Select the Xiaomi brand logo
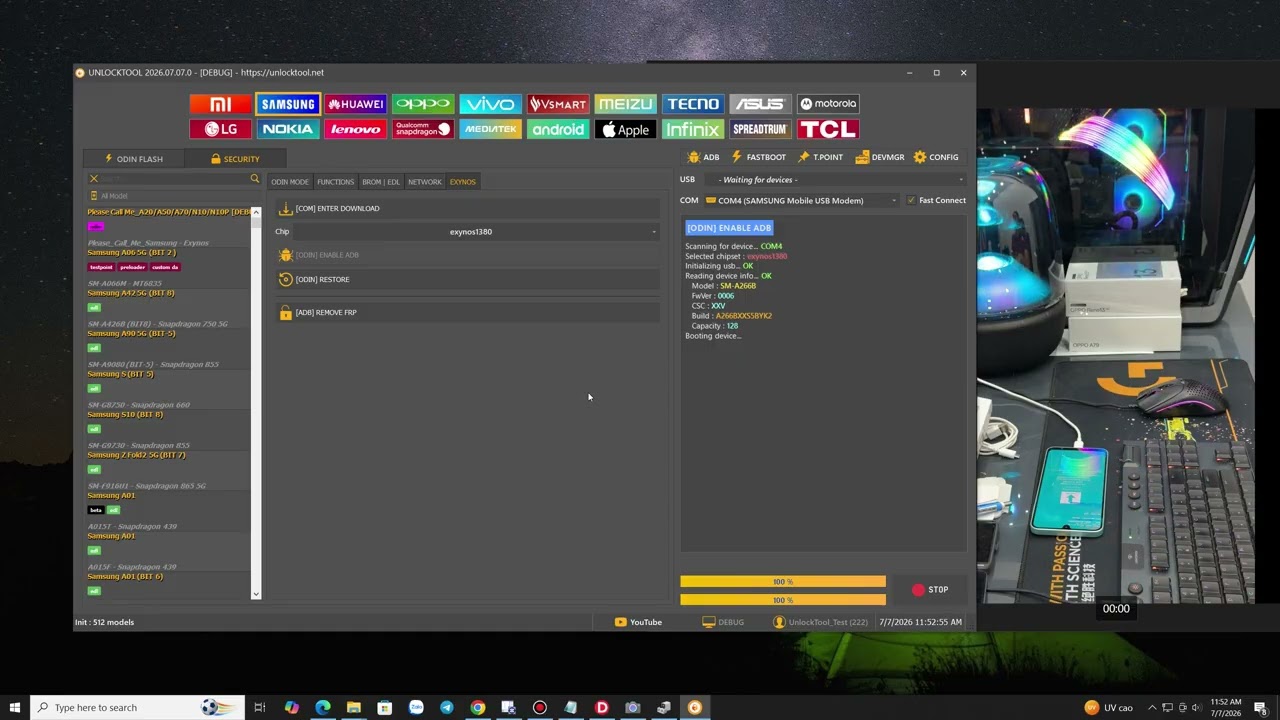This screenshot has height=720, width=1280. 220,104
